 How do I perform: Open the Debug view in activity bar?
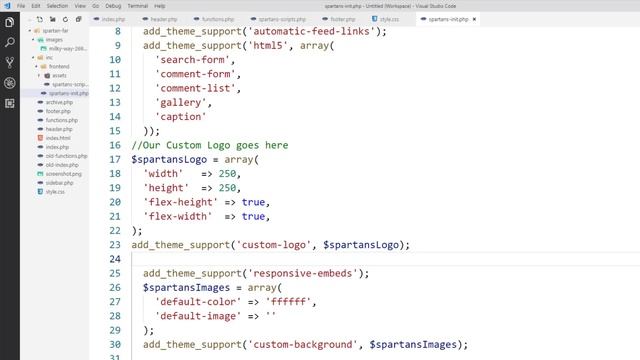[x=9, y=83]
